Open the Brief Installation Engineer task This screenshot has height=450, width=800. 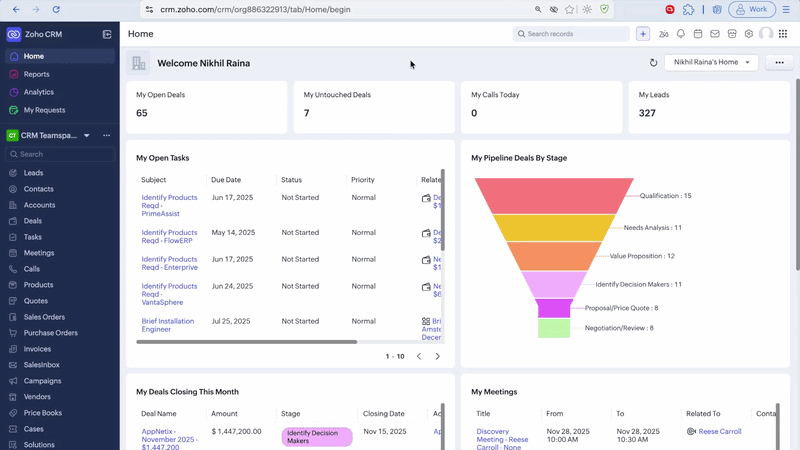tap(167, 325)
